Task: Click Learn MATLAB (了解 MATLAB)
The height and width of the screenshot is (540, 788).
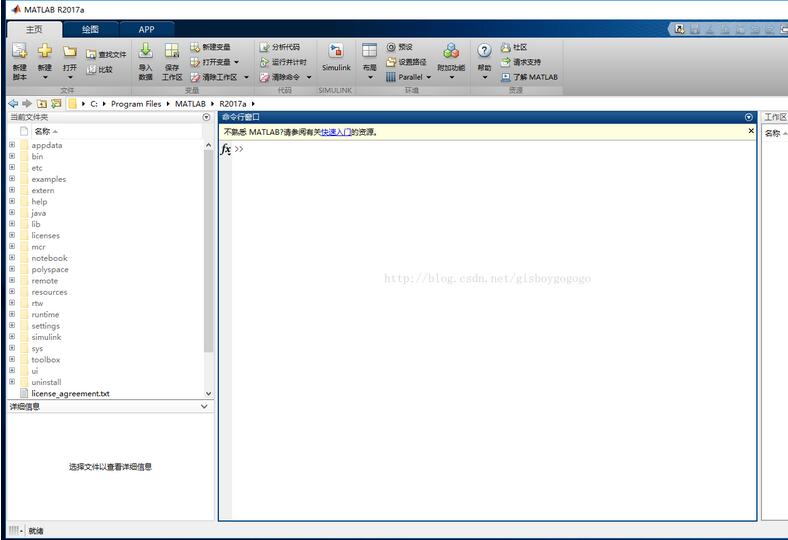Action: (529, 77)
